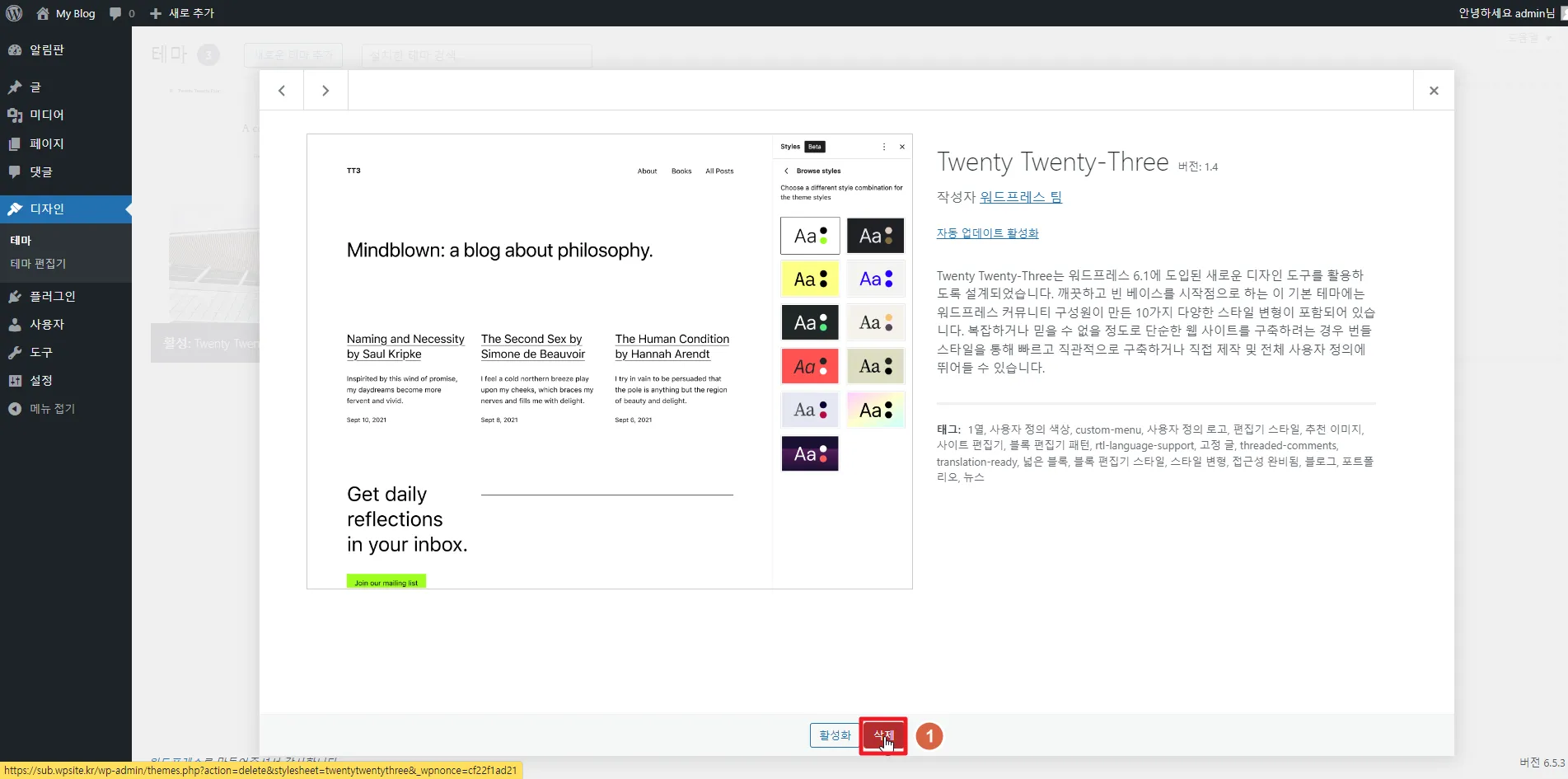Click the 태그: label in theme details
Screen dimensions: 1568x779
pyautogui.click(x=948, y=429)
